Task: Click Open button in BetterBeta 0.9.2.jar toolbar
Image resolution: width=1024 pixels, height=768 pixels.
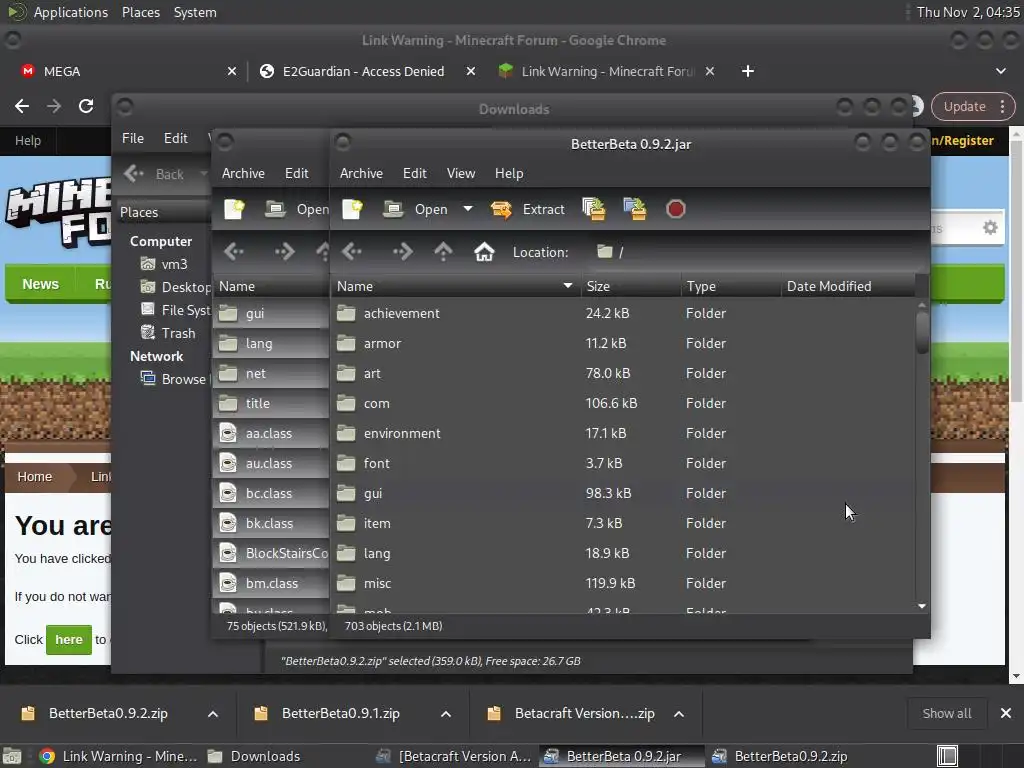Action: tap(416, 209)
